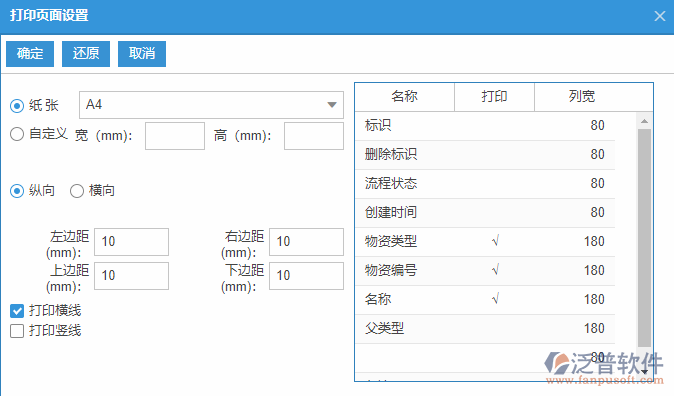Click the 右边距 right margin field
This screenshot has height=396, width=674.
click(306, 242)
